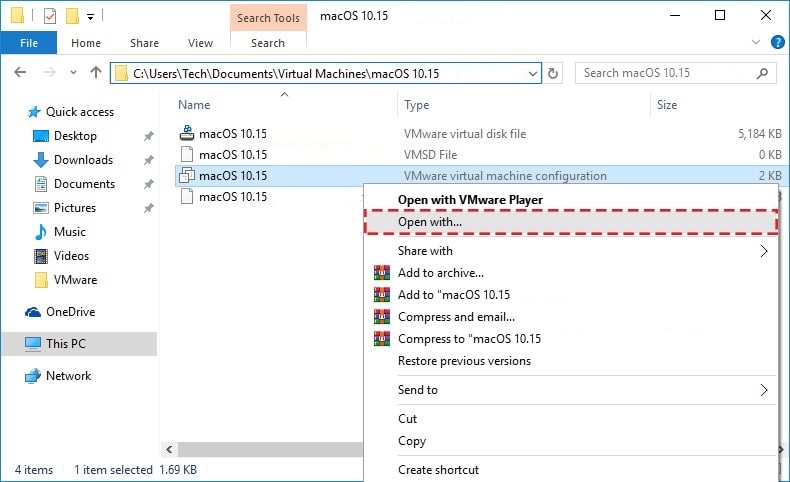Choose Copy from the context menu
790x482 pixels.
click(412, 441)
